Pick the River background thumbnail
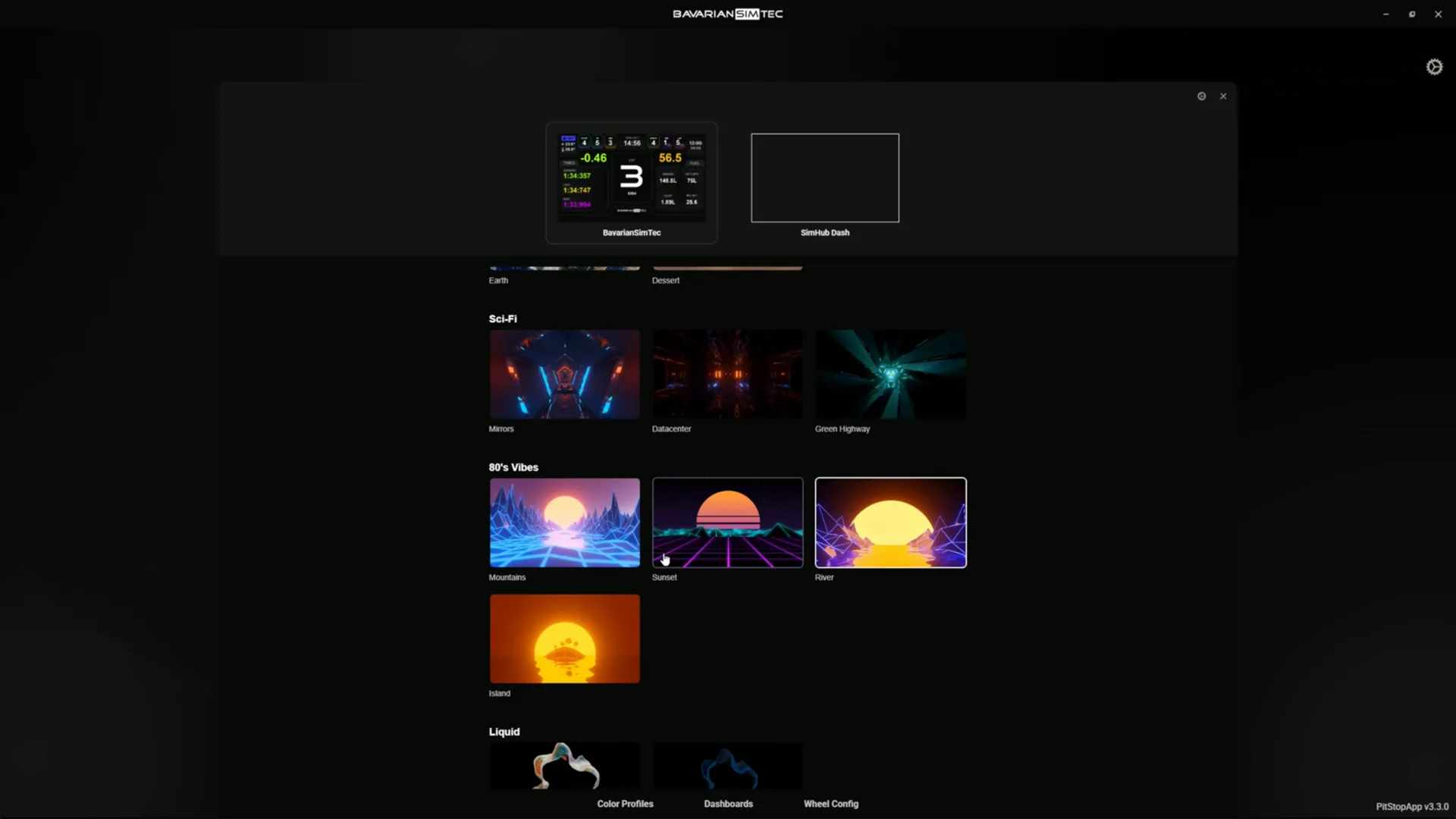This screenshot has height=819, width=1456. [891, 522]
